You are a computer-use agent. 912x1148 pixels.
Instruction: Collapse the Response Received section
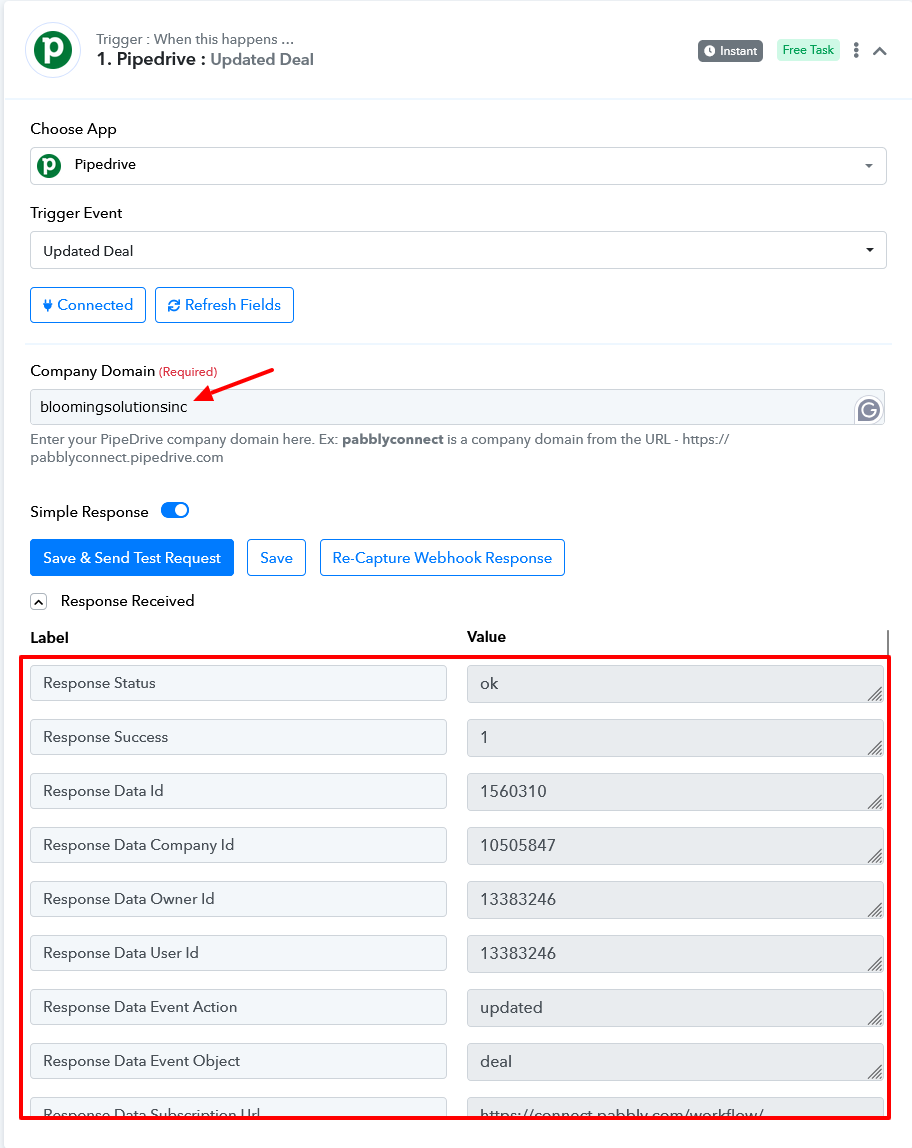[x=39, y=601]
